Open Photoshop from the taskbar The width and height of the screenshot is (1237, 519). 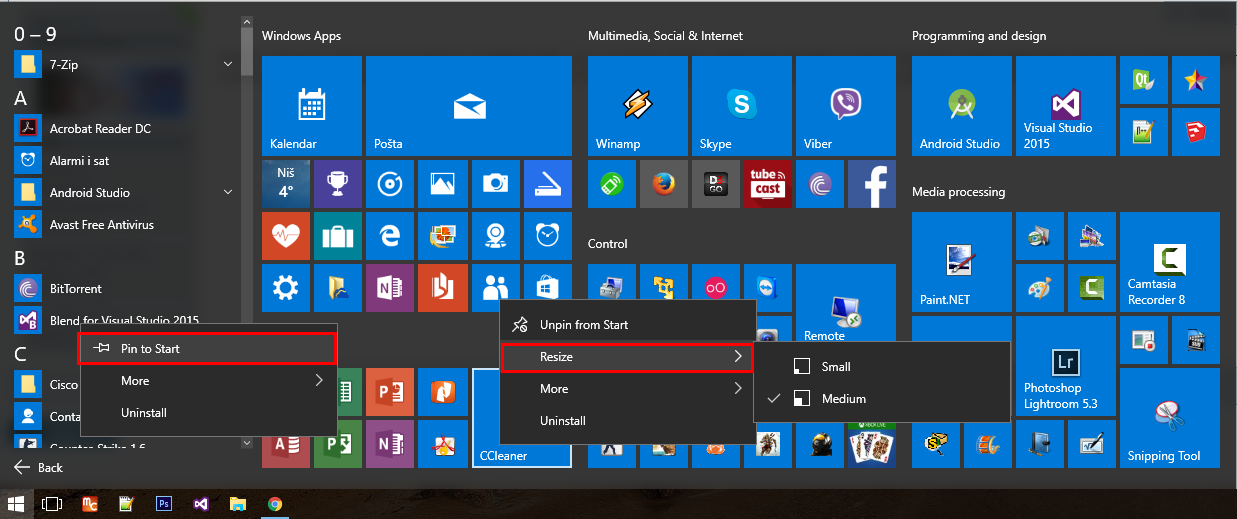(164, 504)
